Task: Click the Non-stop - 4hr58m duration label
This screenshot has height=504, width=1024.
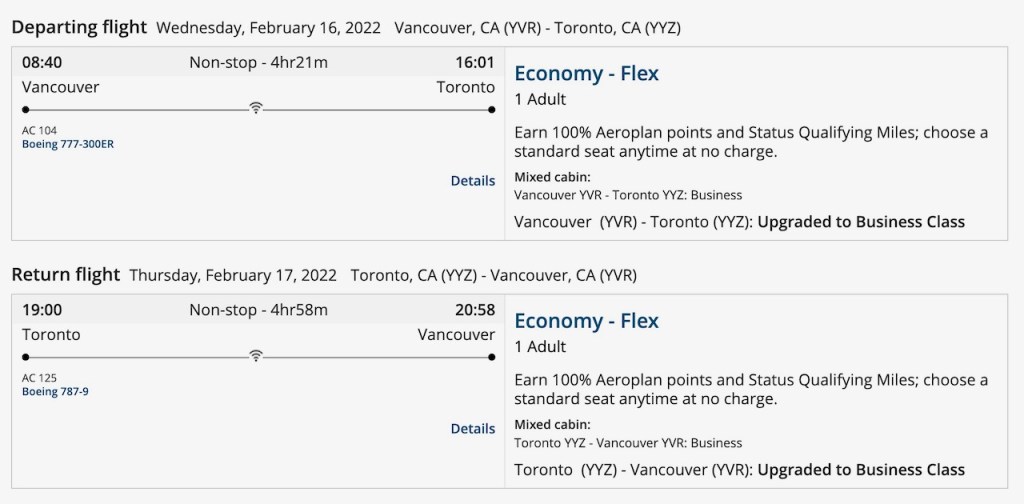Action: click(x=258, y=310)
